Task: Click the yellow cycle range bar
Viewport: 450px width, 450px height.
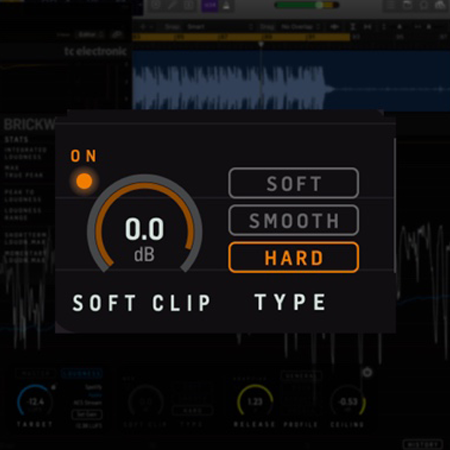Action: (x=241, y=37)
